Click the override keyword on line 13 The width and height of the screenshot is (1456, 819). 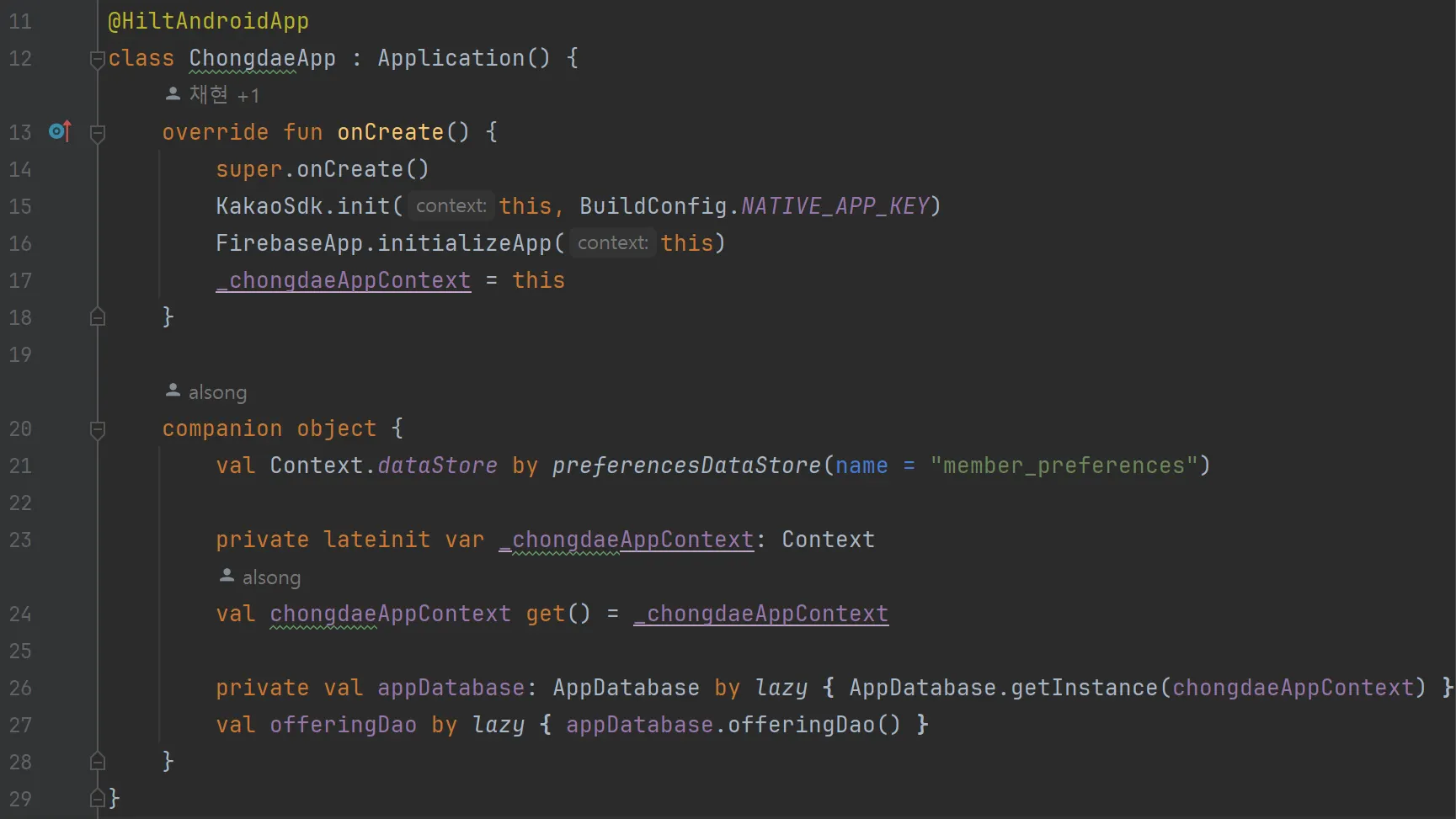click(x=216, y=132)
